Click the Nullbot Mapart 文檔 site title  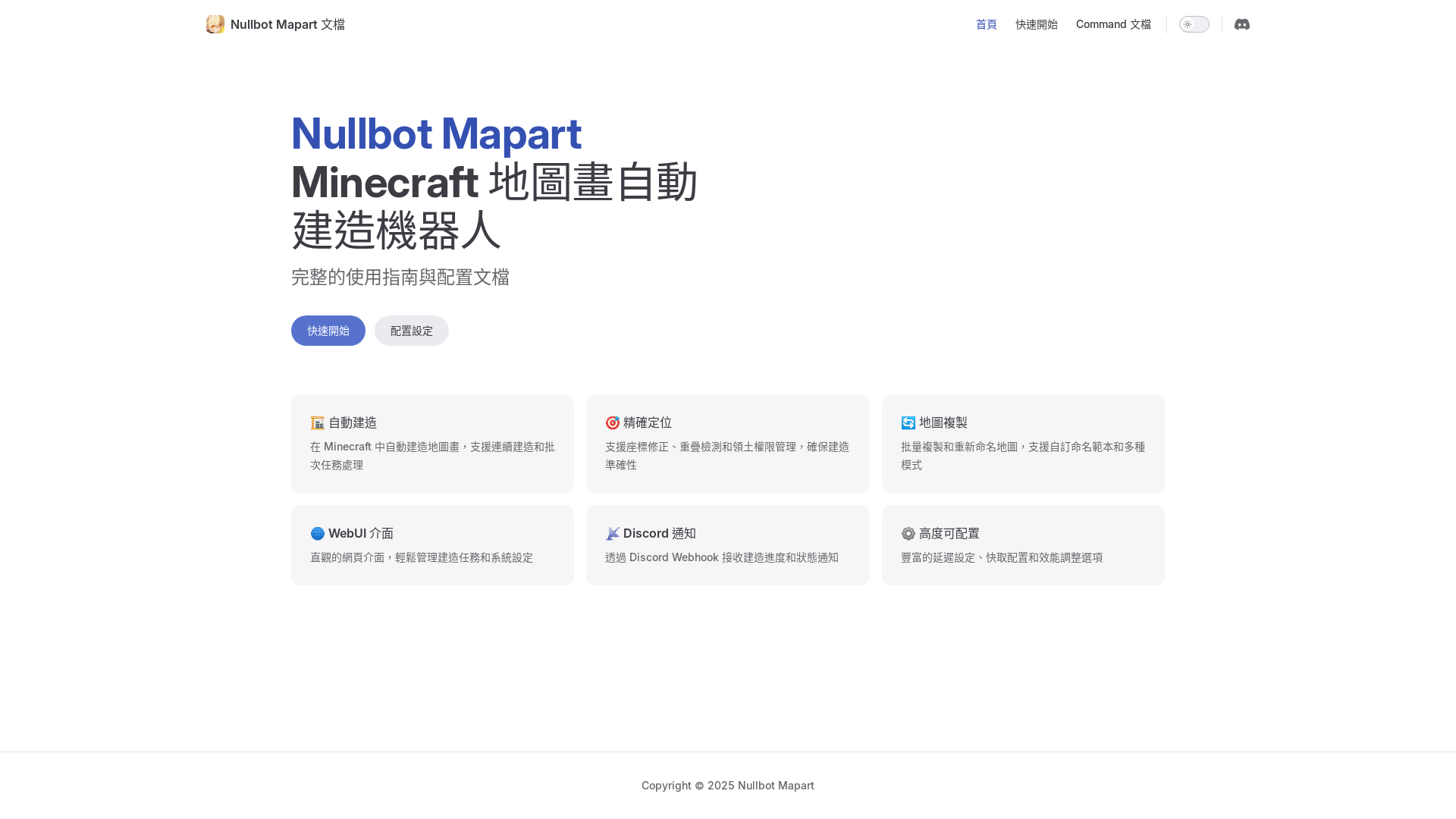(x=287, y=24)
